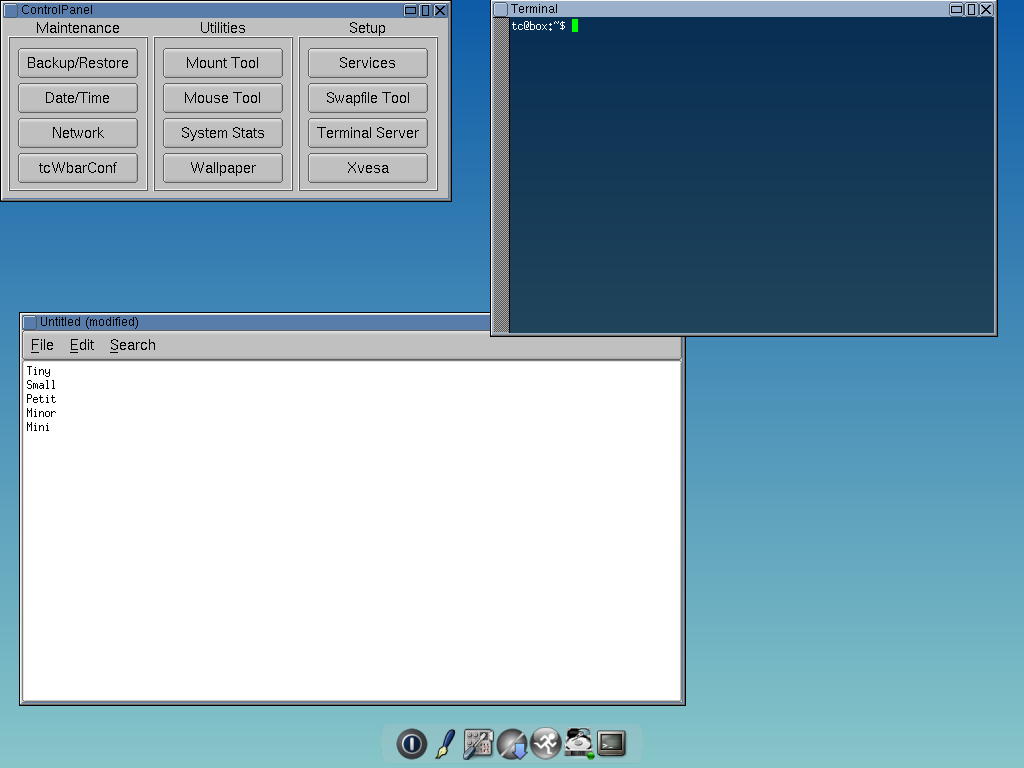Image resolution: width=1024 pixels, height=768 pixels.
Task: Open Untitled editor window menu icon
Action: (x=30, y=322)
